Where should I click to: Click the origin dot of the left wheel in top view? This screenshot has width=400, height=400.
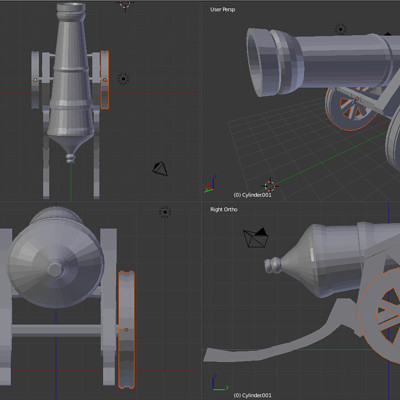pos(36,80)
